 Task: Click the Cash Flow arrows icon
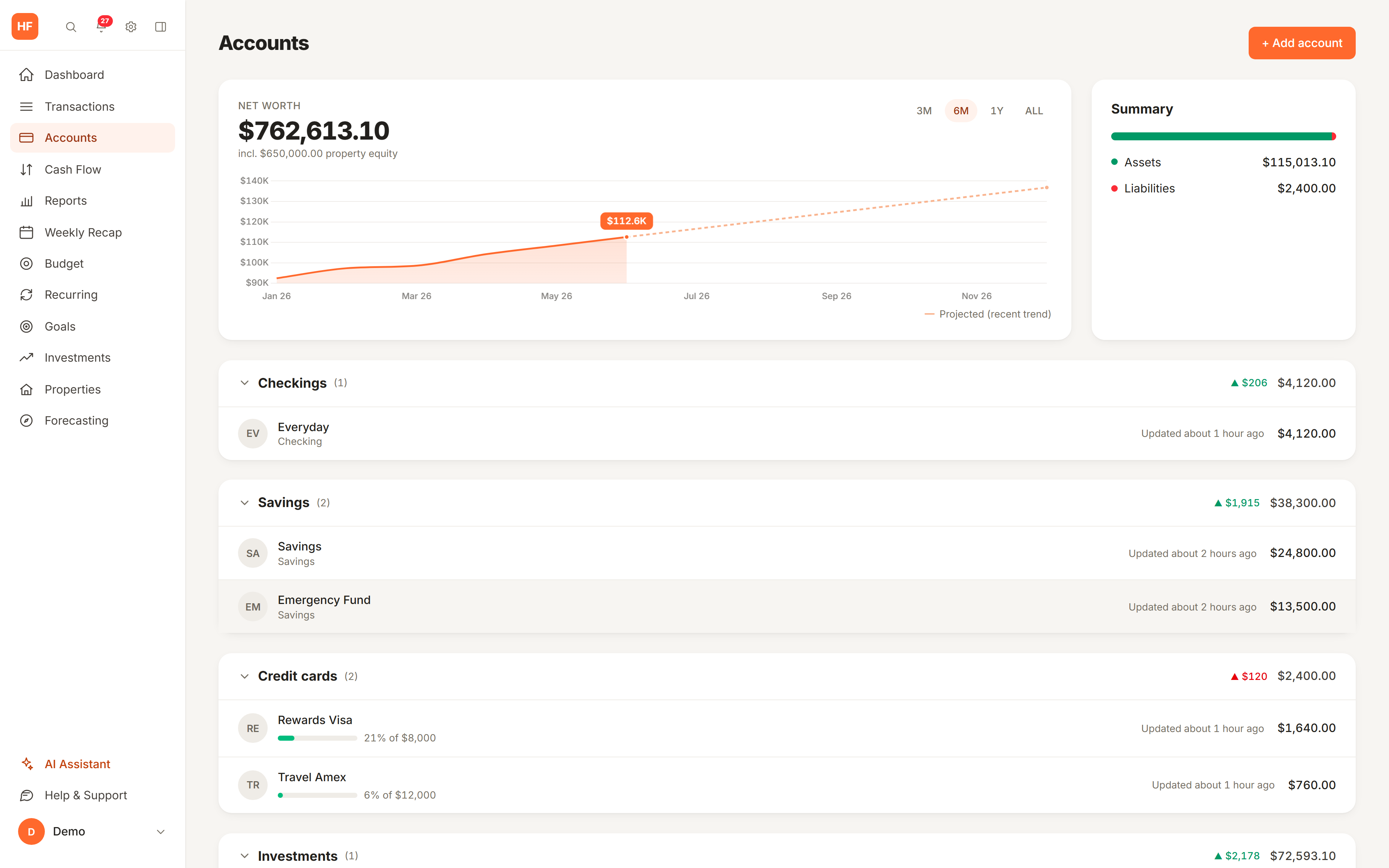[26, 169]
